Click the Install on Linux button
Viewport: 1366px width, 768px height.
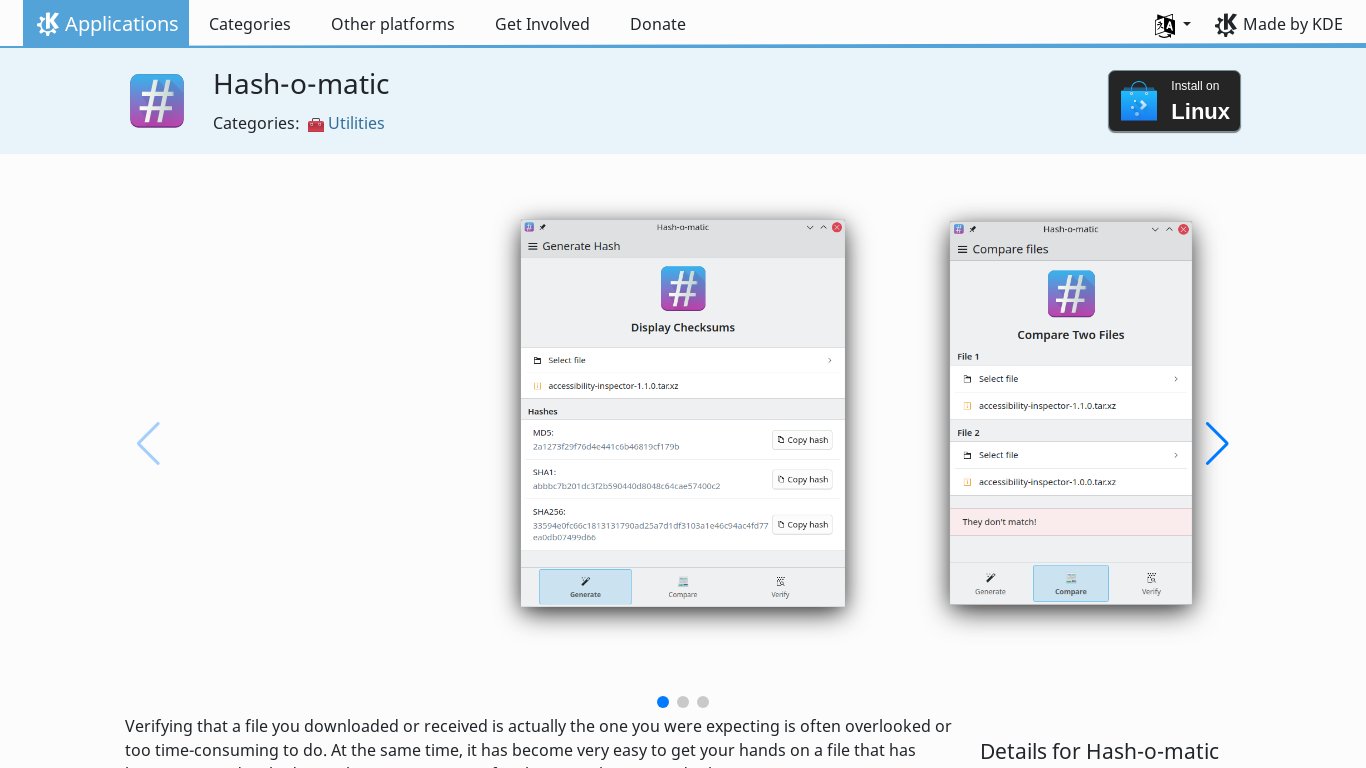pyautogui.click(x=1174, y=101)
